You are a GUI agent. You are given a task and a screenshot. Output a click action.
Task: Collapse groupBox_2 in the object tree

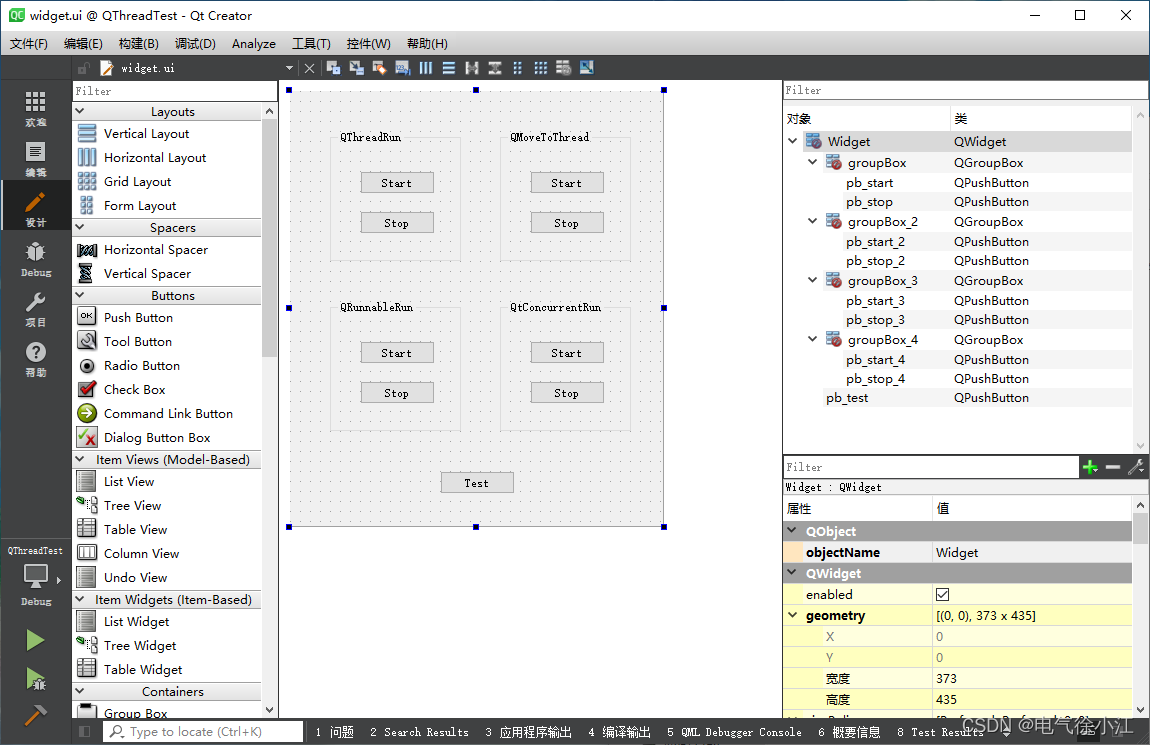point(813,221)
